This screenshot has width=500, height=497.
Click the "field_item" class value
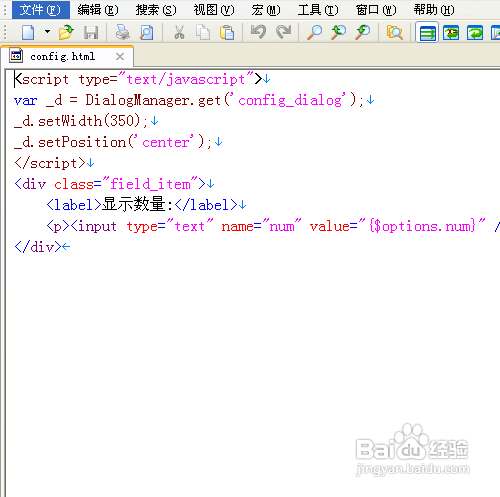coord(150,184)
